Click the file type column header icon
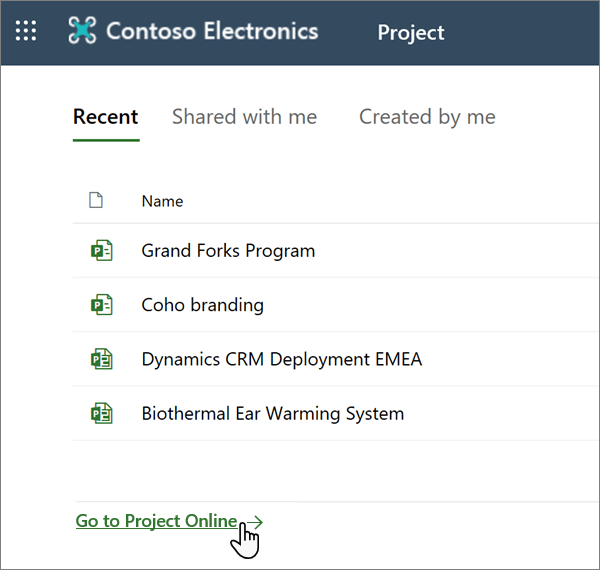The image size is (600, 570). point(96,200)
